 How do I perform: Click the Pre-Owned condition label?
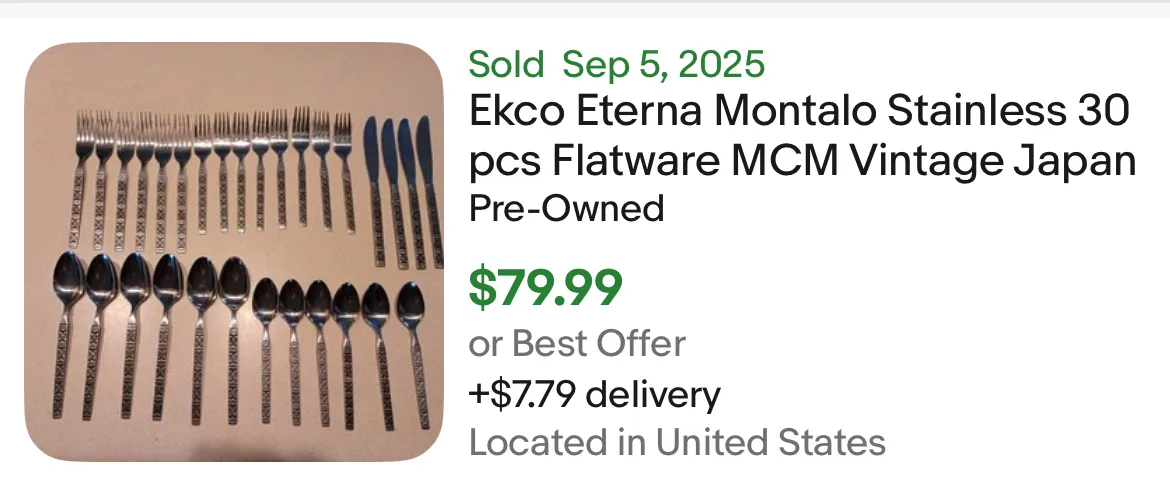[x=566, y=208]
